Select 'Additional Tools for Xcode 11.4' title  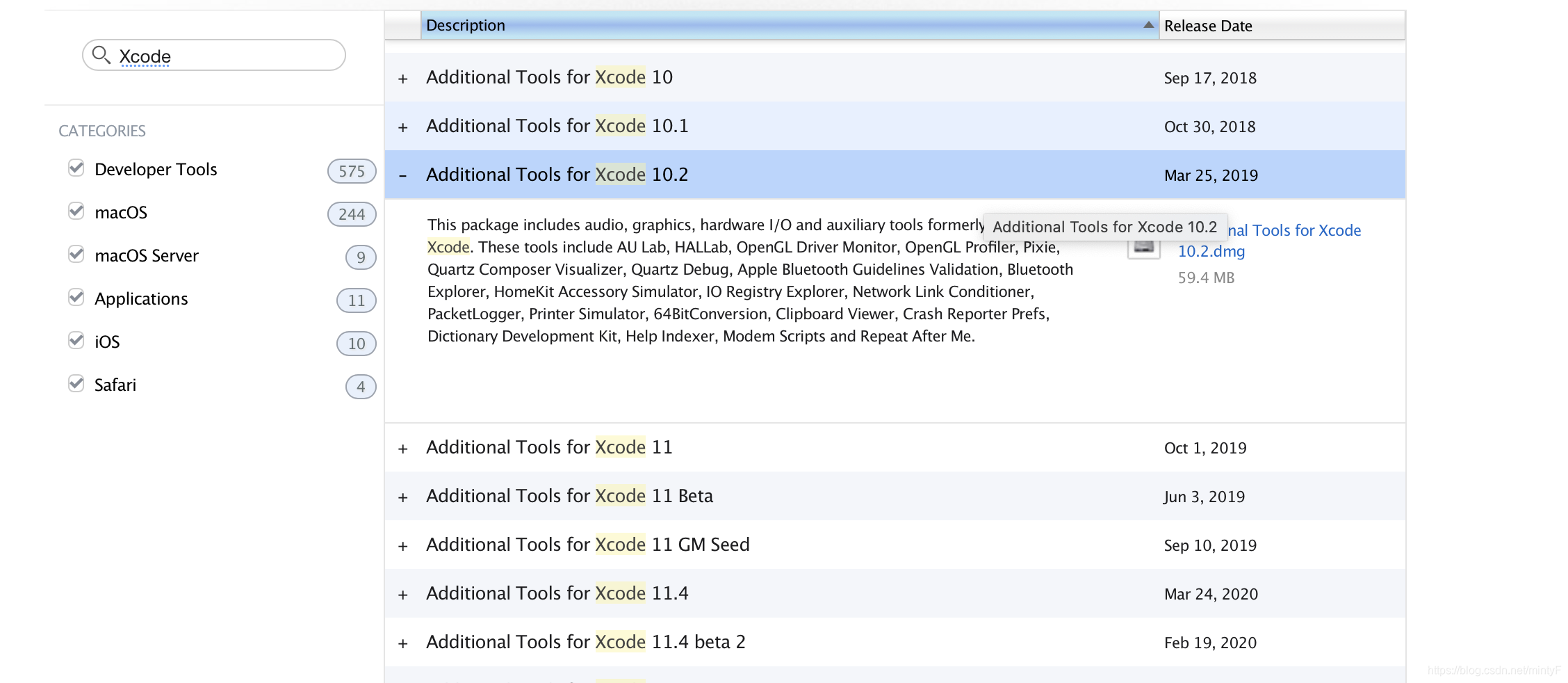pos(557,593)
